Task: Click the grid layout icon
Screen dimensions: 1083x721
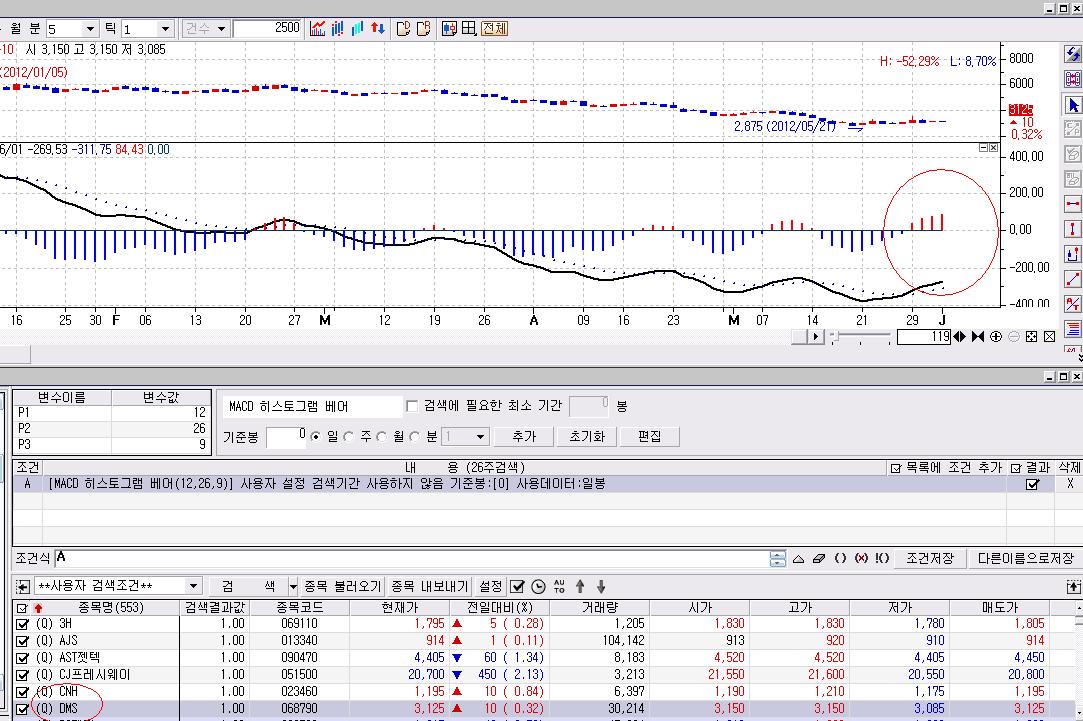Action: 469,28
